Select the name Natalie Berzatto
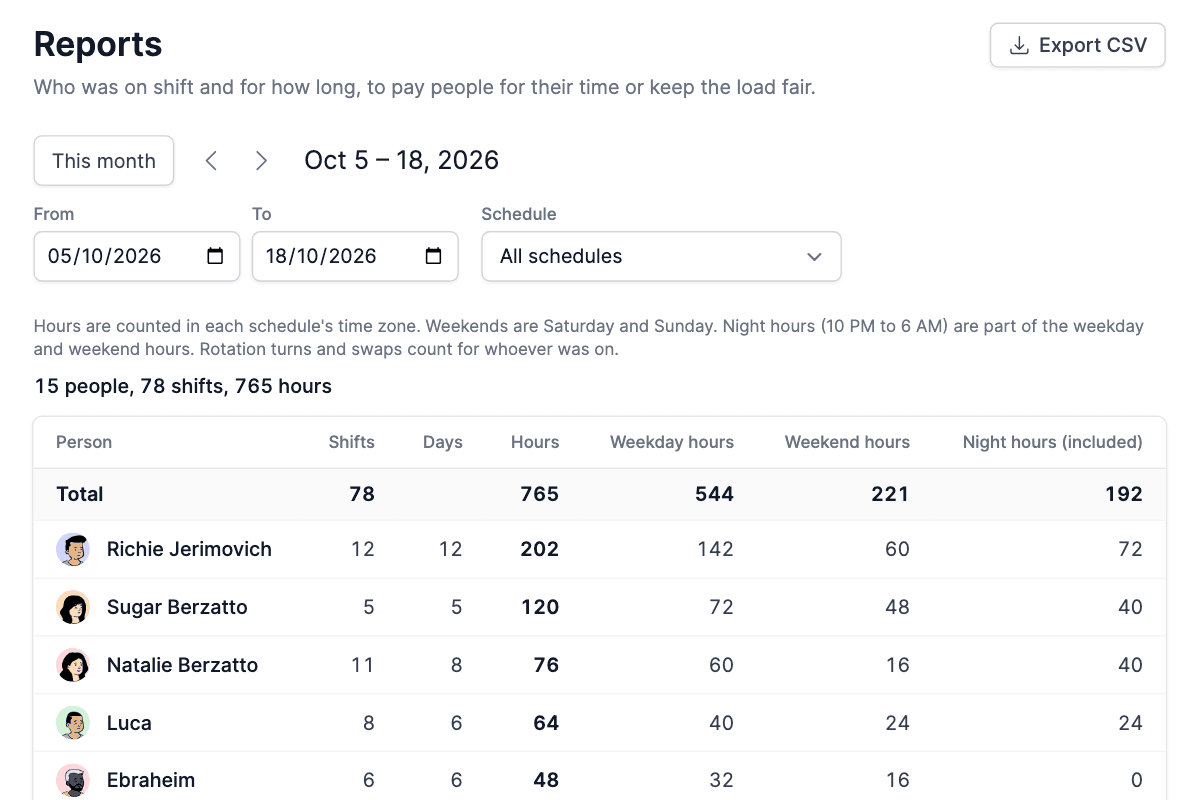The width and height of the screenshot is (1200, 800). [x=182, y=665]
